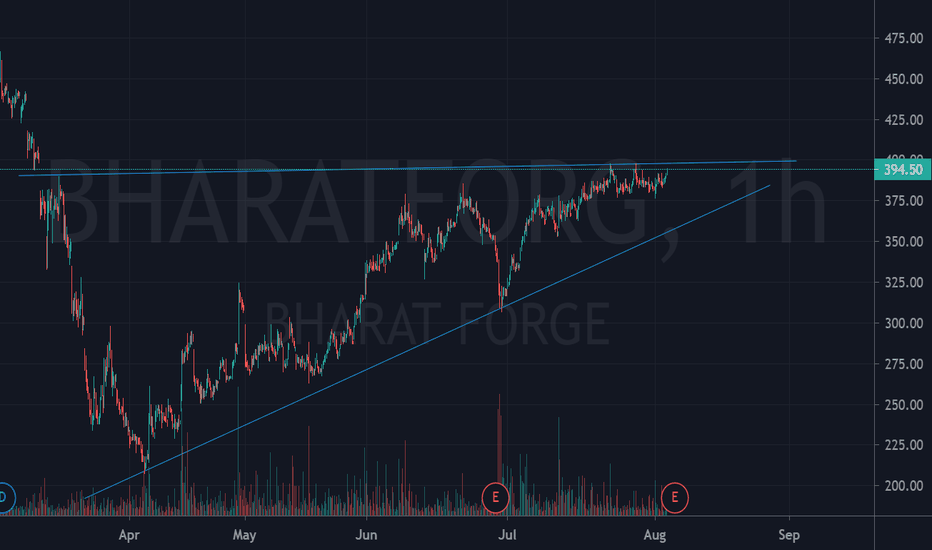Image resolution: width=932 pixels, height=550 pixels.
Task: Click the Jun label on the time axis
Action: pyautogui.click(x=366, y=535)
